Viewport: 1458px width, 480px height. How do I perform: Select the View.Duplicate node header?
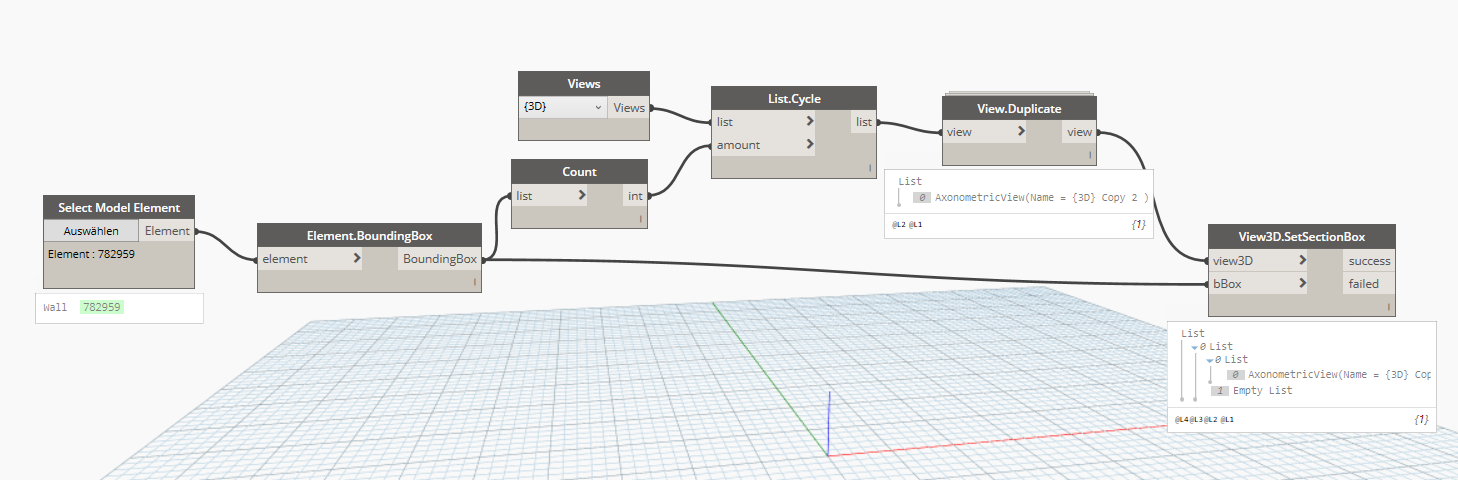coord(1019,108)
